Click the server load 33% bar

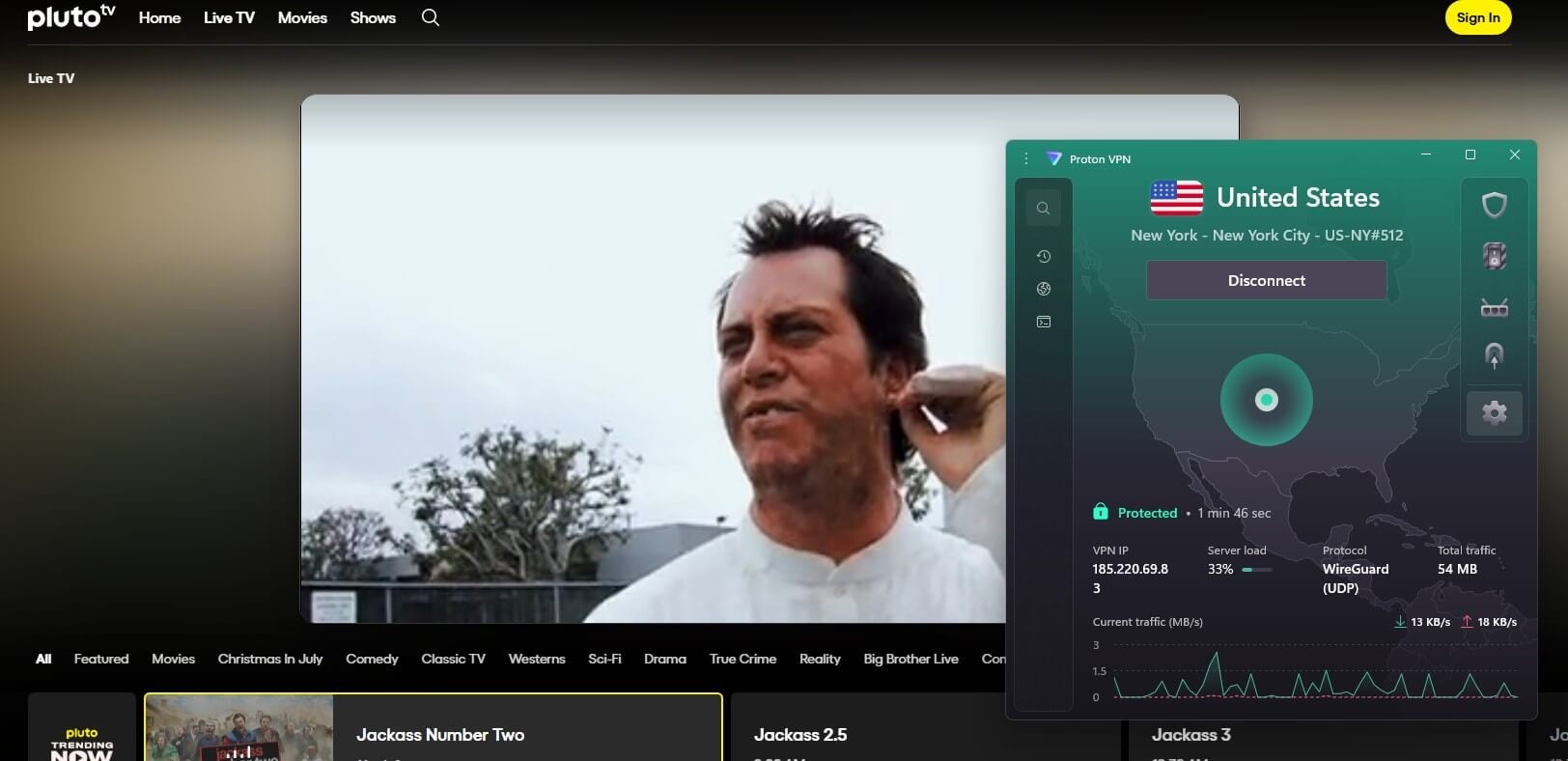click(1256, 570)
